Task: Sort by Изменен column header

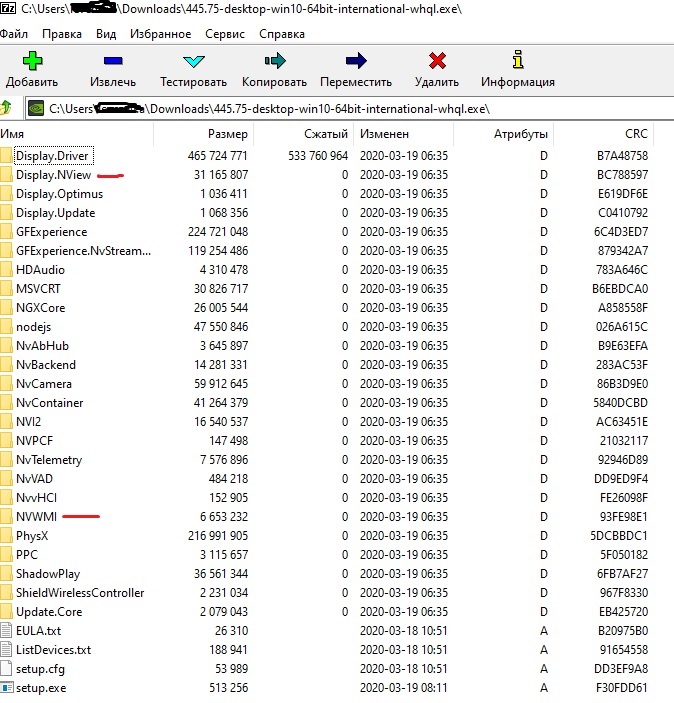Action: pyautogui.click(x=404, y=134)
